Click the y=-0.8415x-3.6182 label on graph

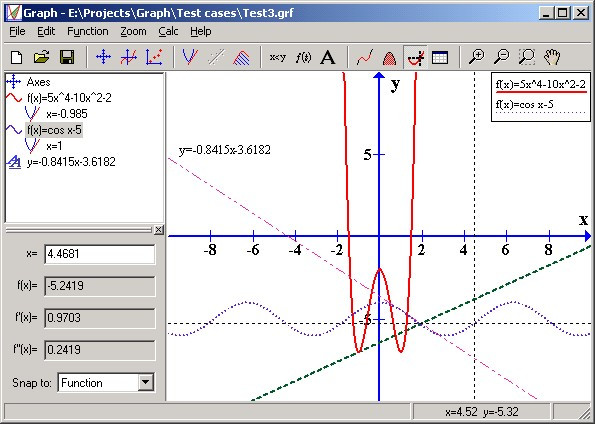[225, 150]
